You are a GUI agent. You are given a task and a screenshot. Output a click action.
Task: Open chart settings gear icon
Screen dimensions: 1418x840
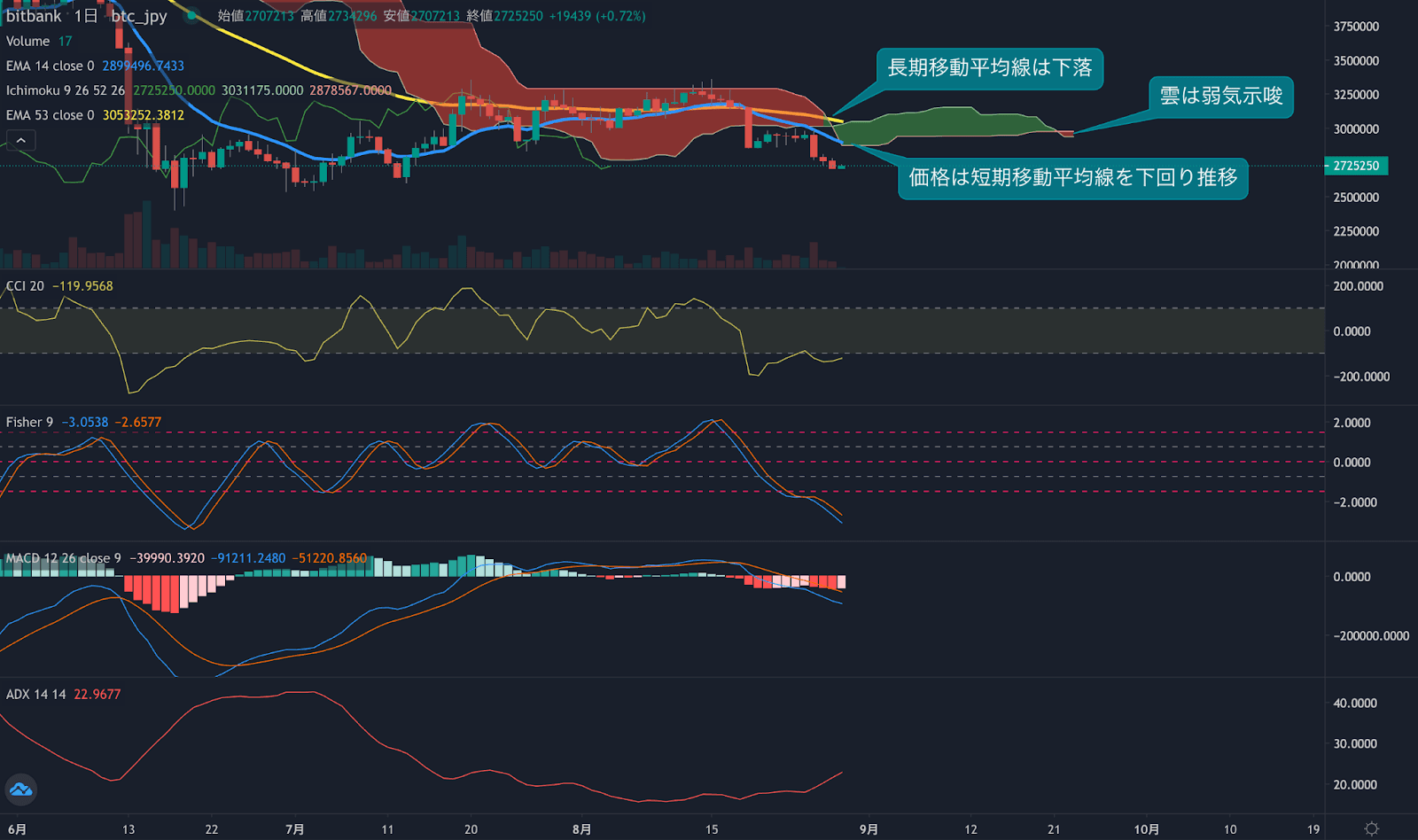(x=1371, y=829)
